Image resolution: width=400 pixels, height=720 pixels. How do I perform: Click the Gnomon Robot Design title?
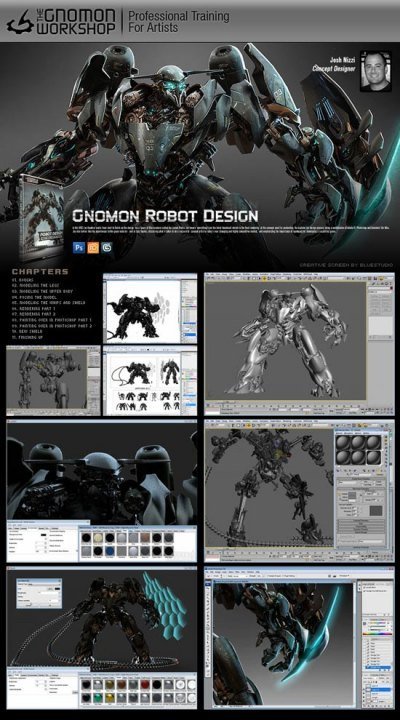(x=165, y=216)
